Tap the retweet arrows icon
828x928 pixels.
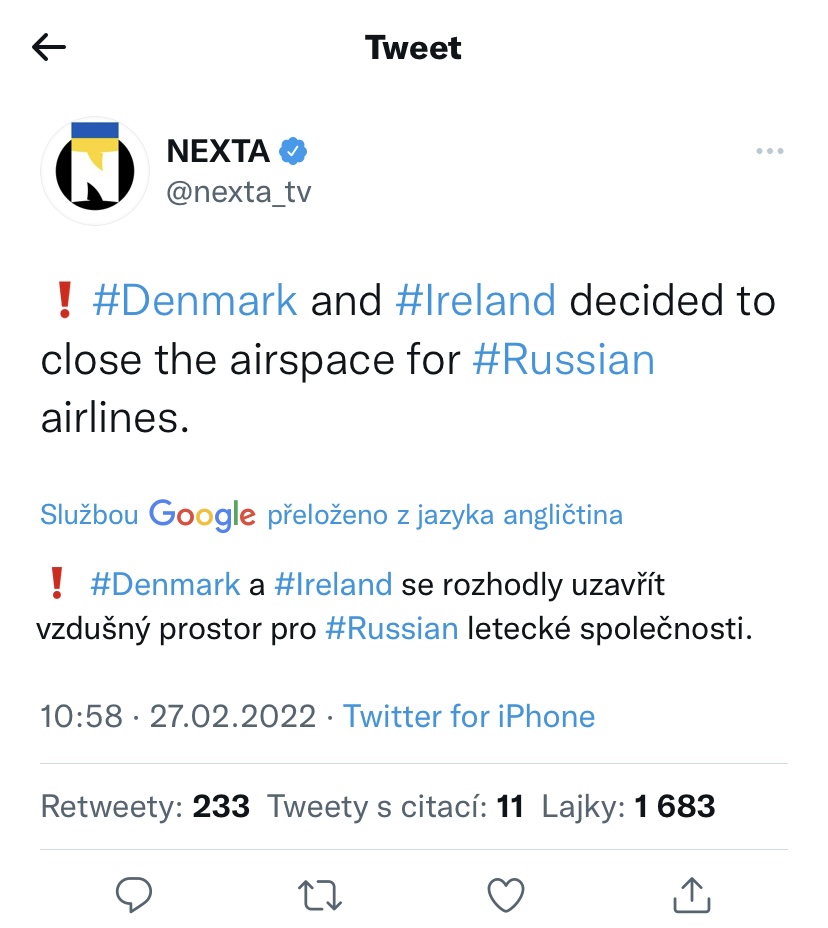pos(320,895)
